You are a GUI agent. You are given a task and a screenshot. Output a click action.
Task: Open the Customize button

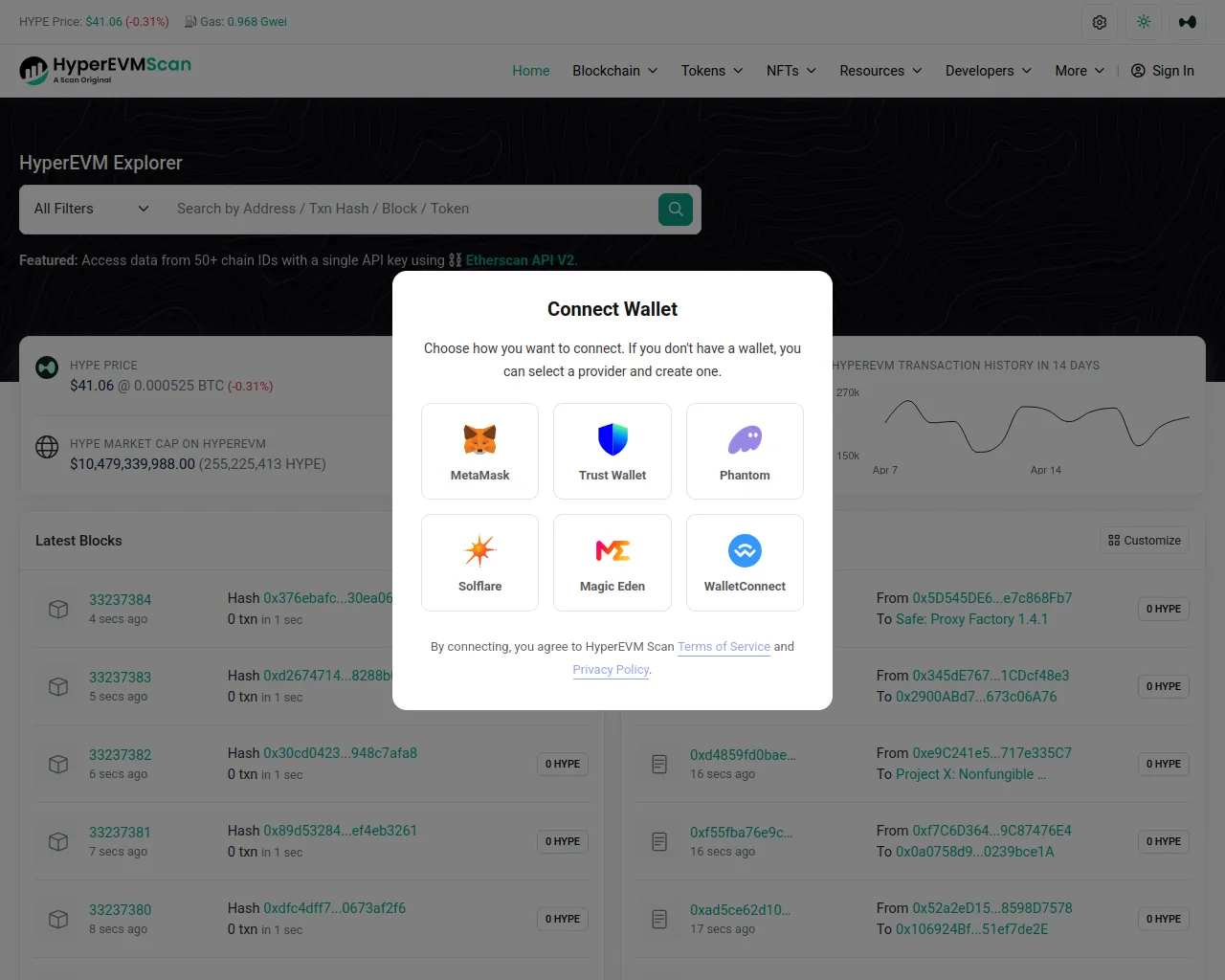1145,541
